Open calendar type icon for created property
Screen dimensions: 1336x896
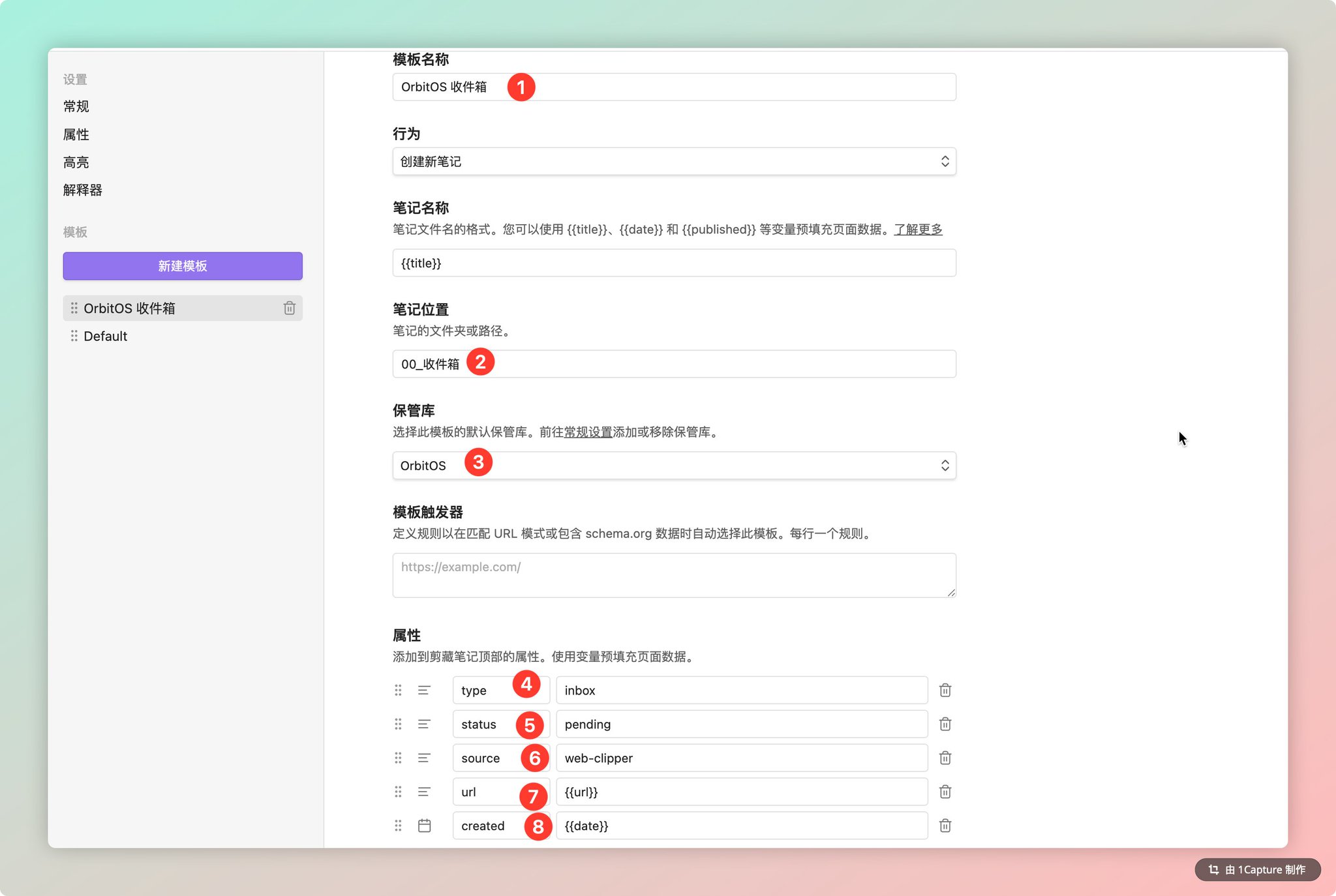coord(424,826)
